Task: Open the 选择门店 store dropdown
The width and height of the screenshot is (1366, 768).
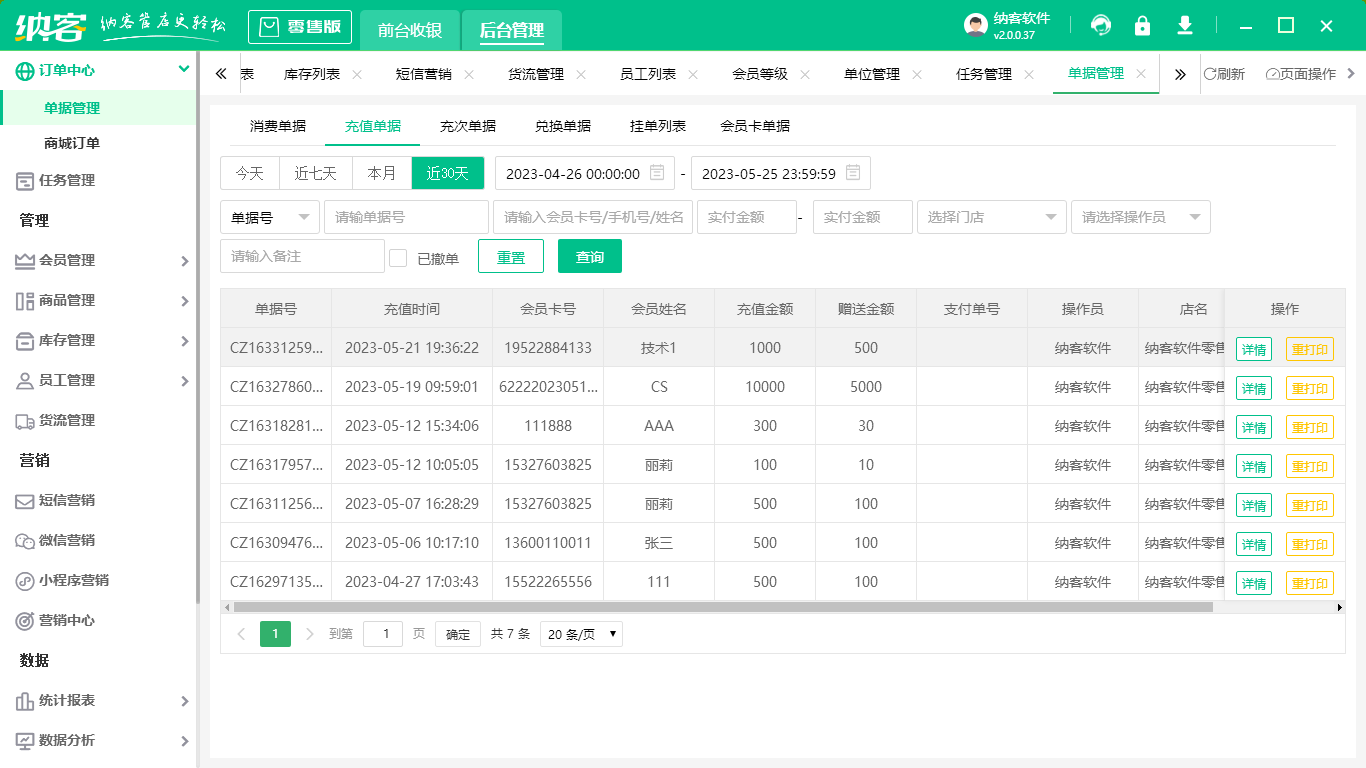Action: click(x=991, y=217)
